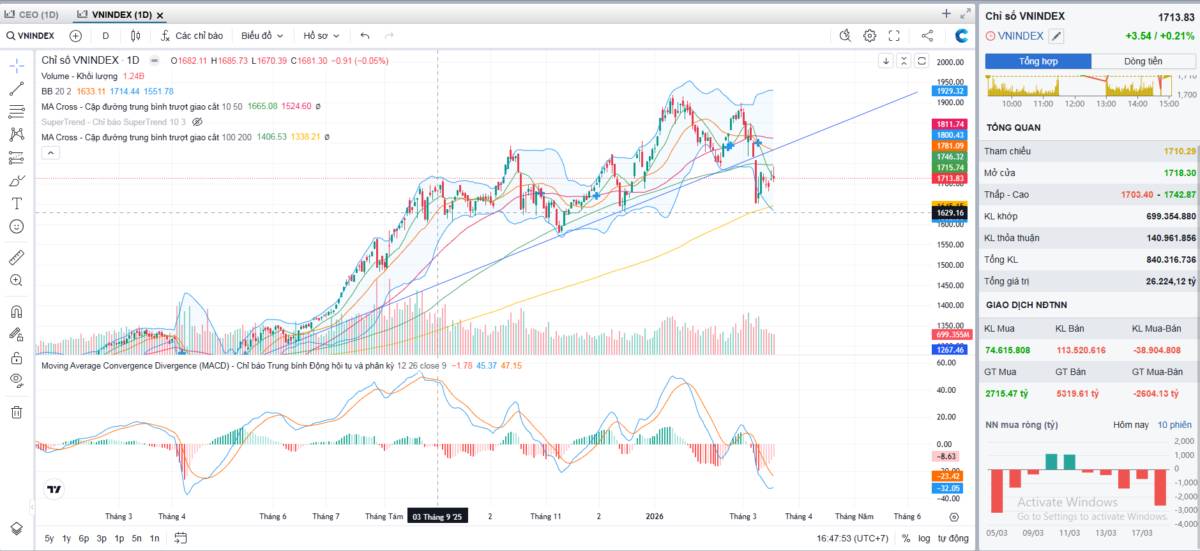
Task: Select the crosshair cursor tool
Action: coord(16,66)
